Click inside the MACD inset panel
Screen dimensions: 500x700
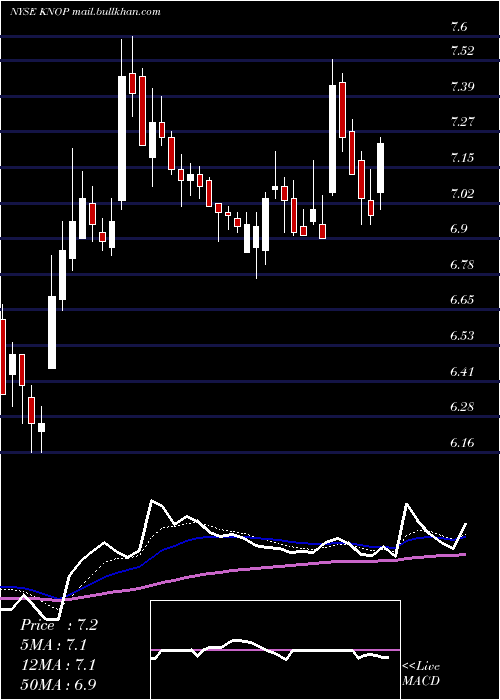pos(275,650)
